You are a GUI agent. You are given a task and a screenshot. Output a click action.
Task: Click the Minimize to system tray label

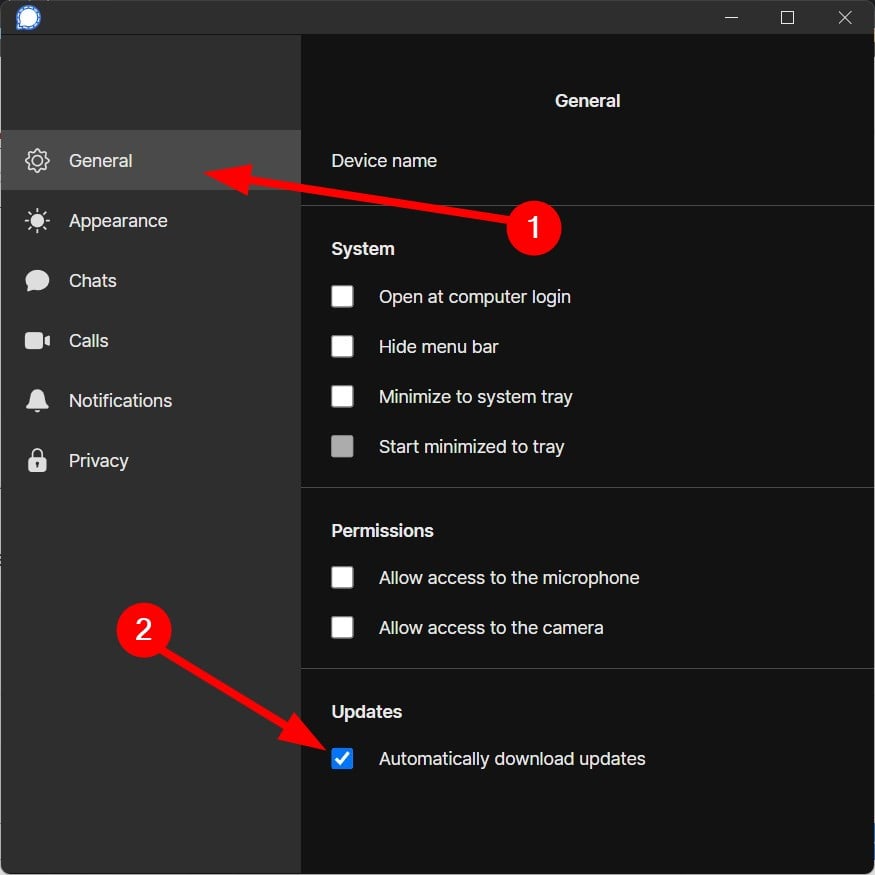point(475,397)
